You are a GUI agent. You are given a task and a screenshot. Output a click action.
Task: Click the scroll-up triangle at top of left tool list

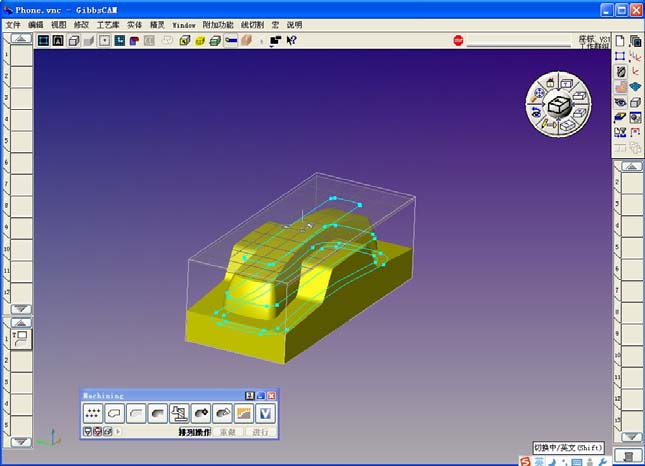click(21, 39)
